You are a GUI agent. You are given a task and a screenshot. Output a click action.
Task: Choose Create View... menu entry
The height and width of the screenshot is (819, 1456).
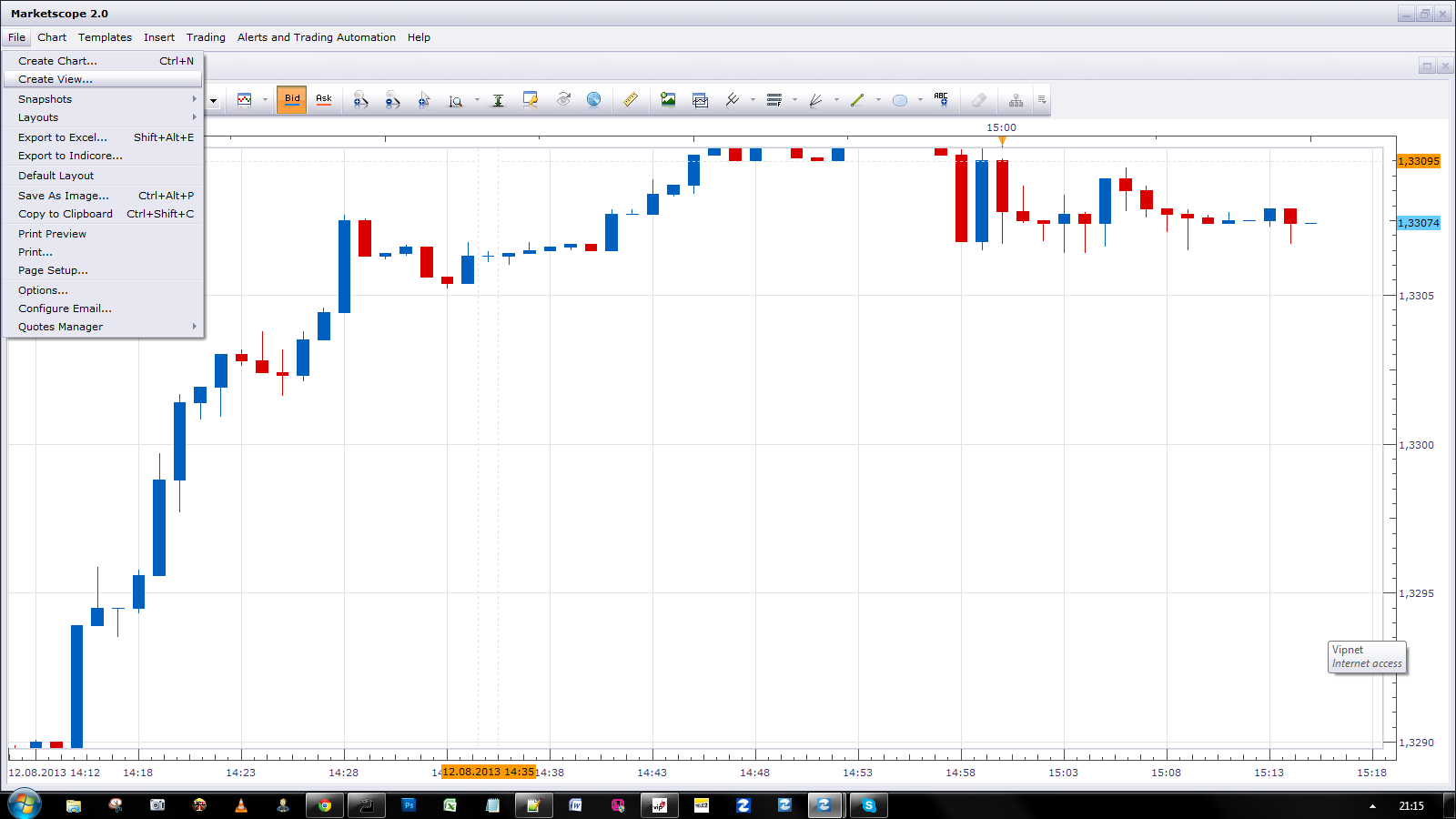103,79
